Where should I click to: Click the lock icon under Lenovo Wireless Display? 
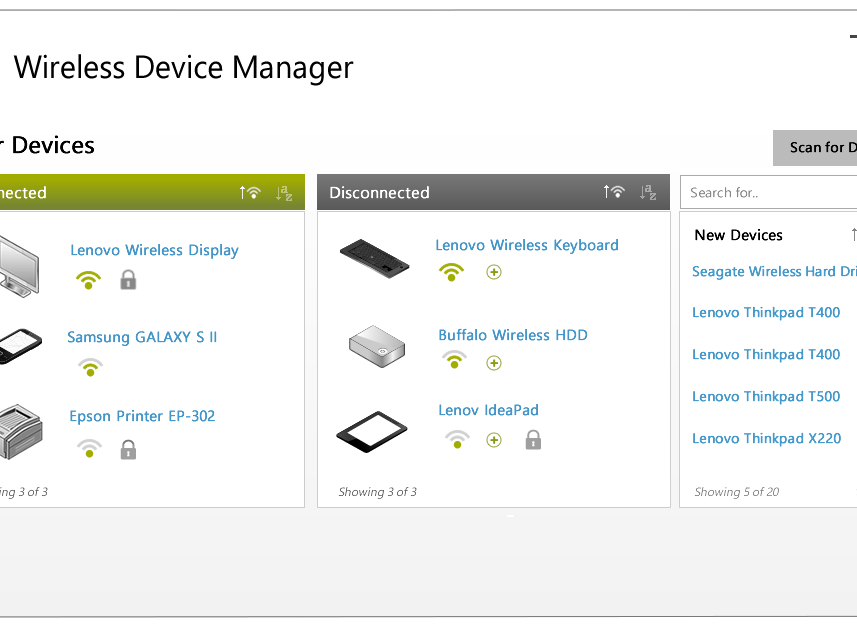pyautogui.click(x=128, y=281)
